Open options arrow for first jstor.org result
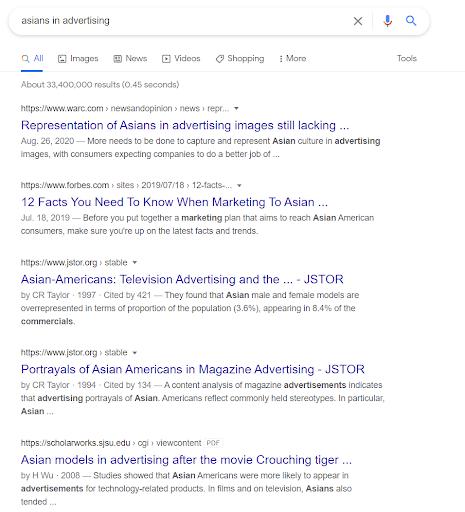465x512 pixels. 135,263
